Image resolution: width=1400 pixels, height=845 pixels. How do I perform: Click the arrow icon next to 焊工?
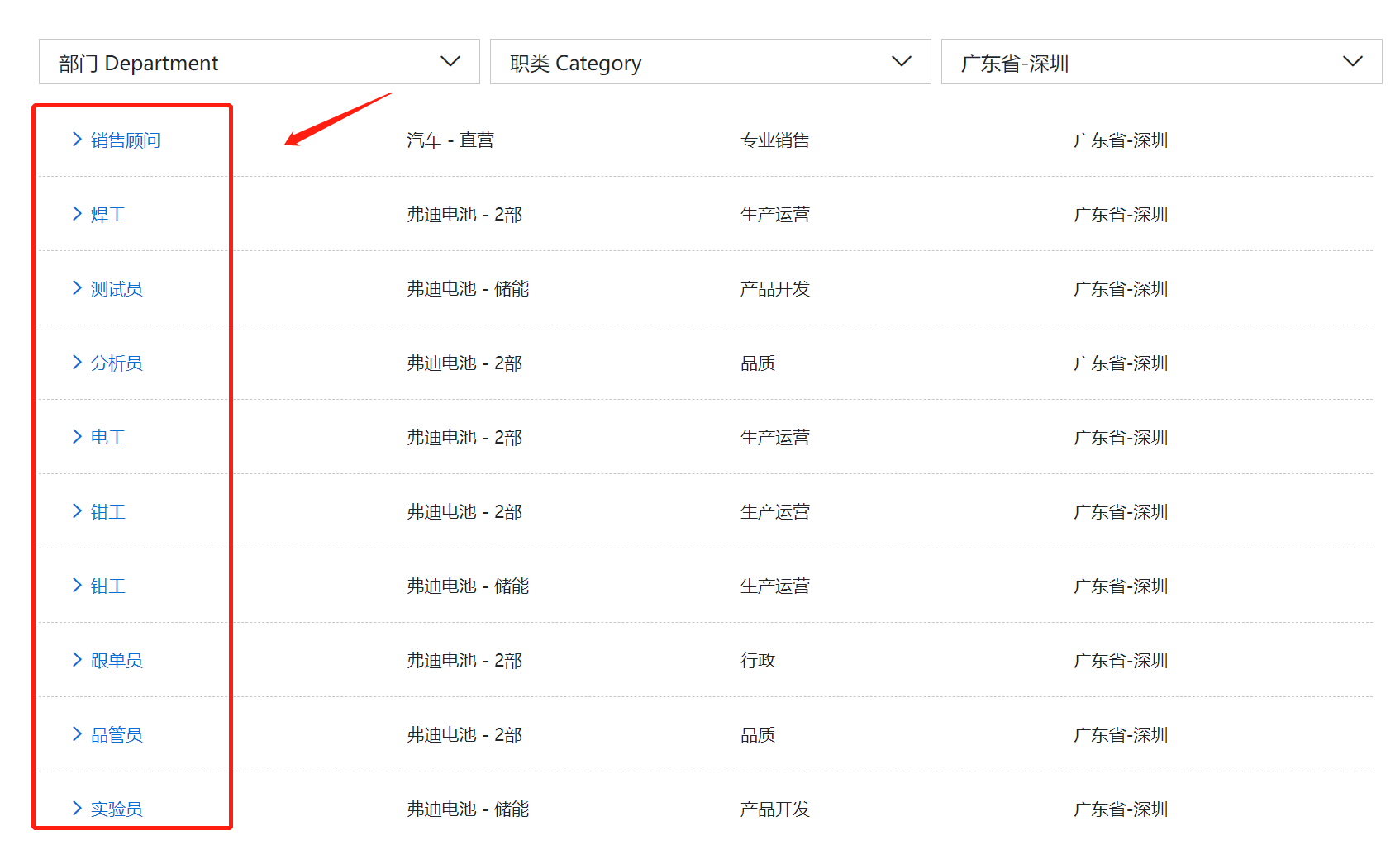77,214
